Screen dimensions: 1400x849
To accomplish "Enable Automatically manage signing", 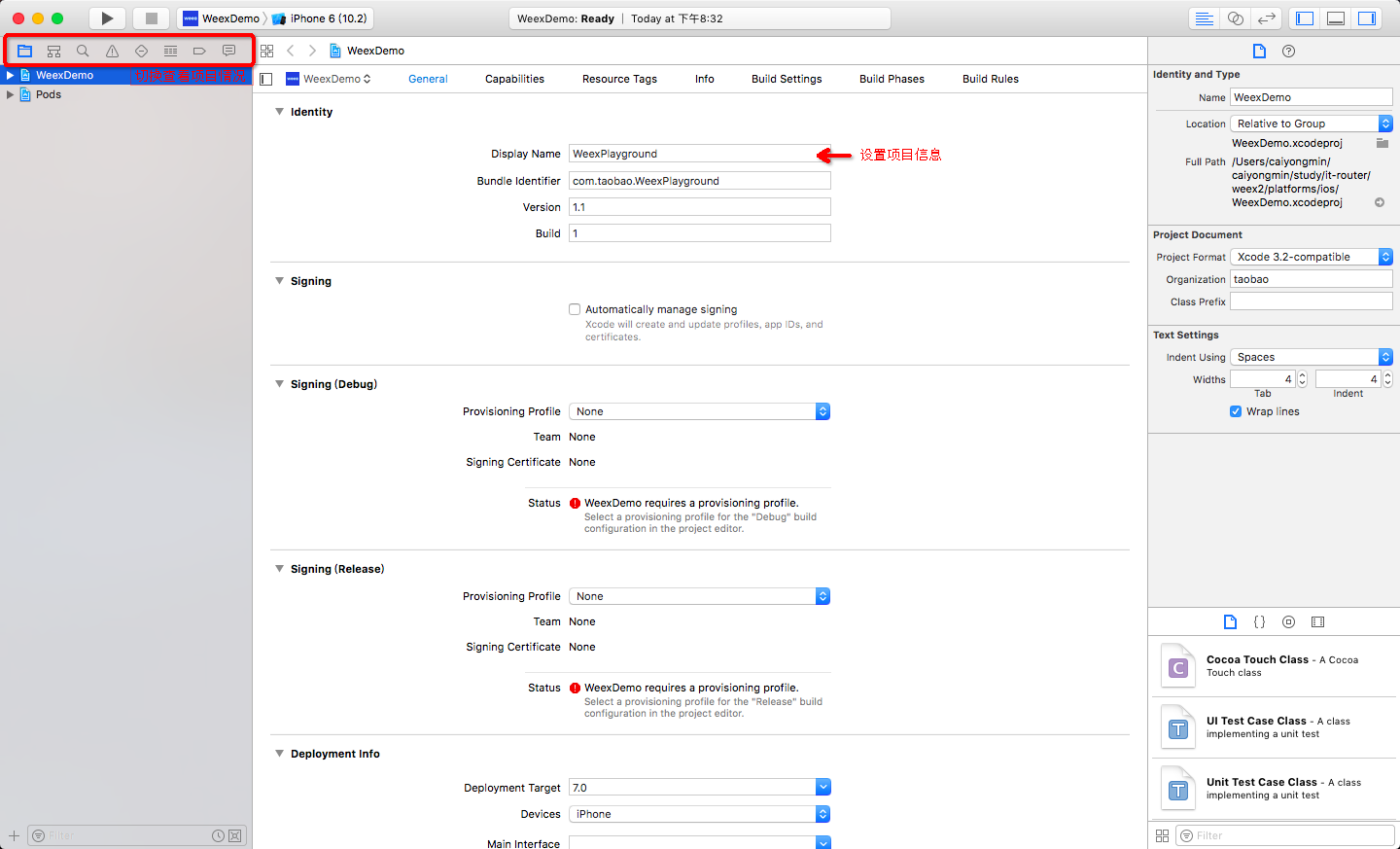I will click(x=575, y=309).
